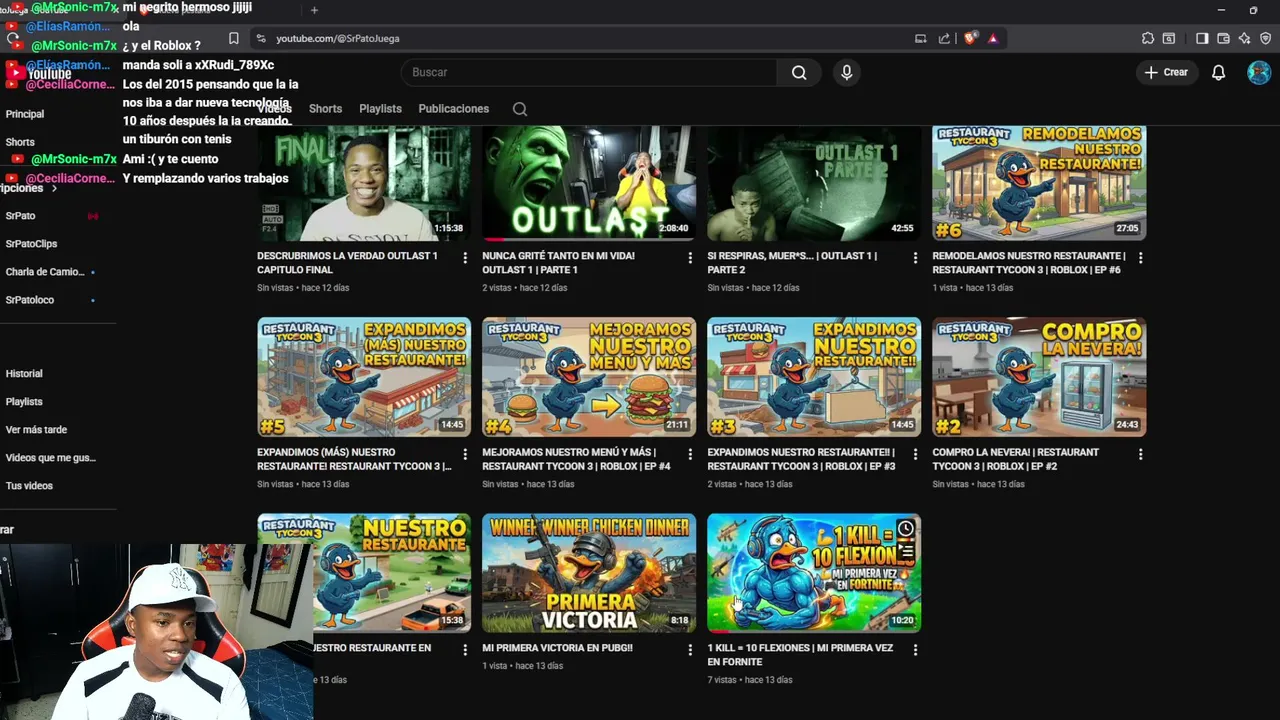Open the Brave VPN shield icon
Viewport: 1280px width, 720px height.
click(x=1265, y=38)
